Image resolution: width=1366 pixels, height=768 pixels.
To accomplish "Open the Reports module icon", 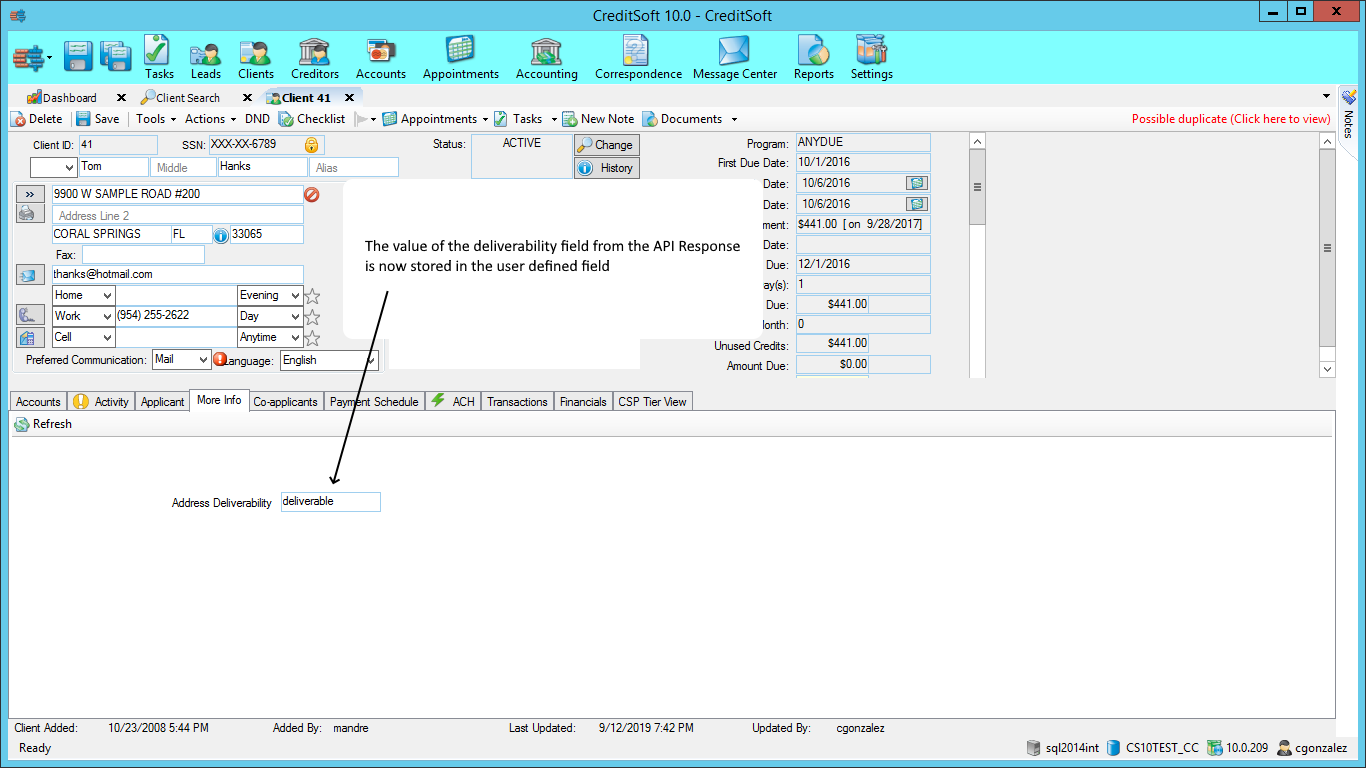I will [814, 57].
